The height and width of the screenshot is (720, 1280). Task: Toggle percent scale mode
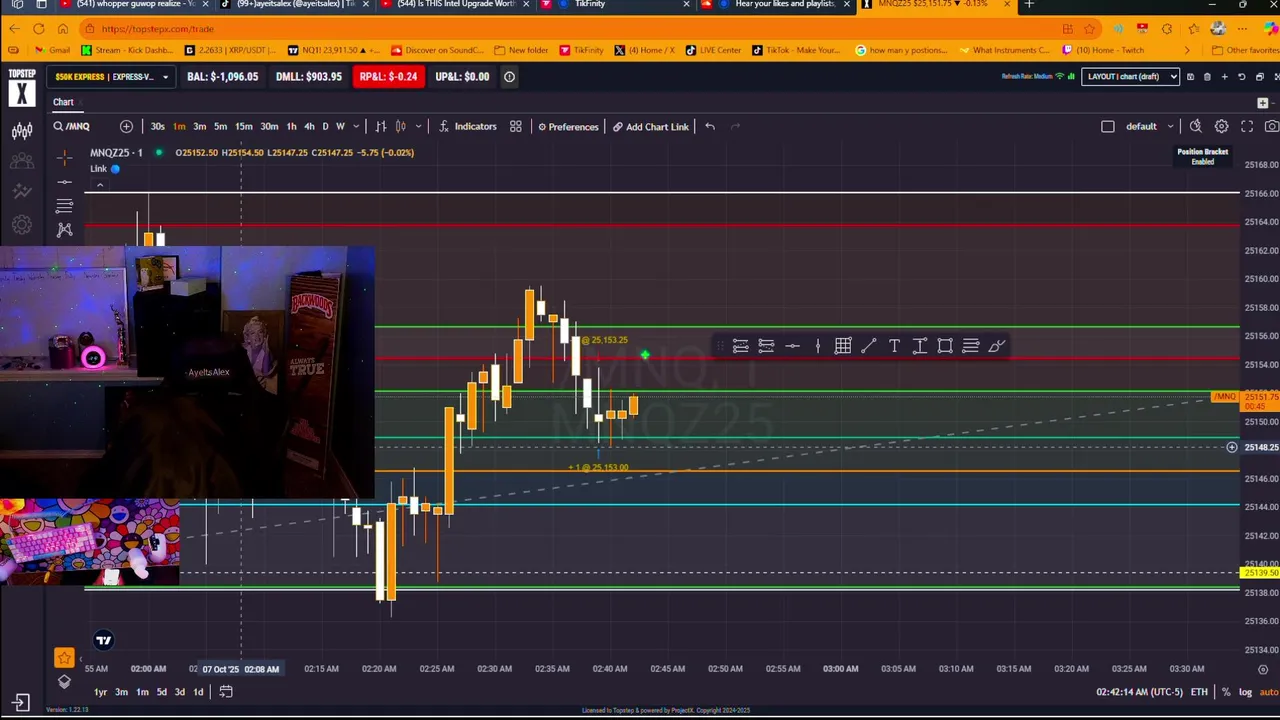pyautogui.click(x=1226, y=692)
